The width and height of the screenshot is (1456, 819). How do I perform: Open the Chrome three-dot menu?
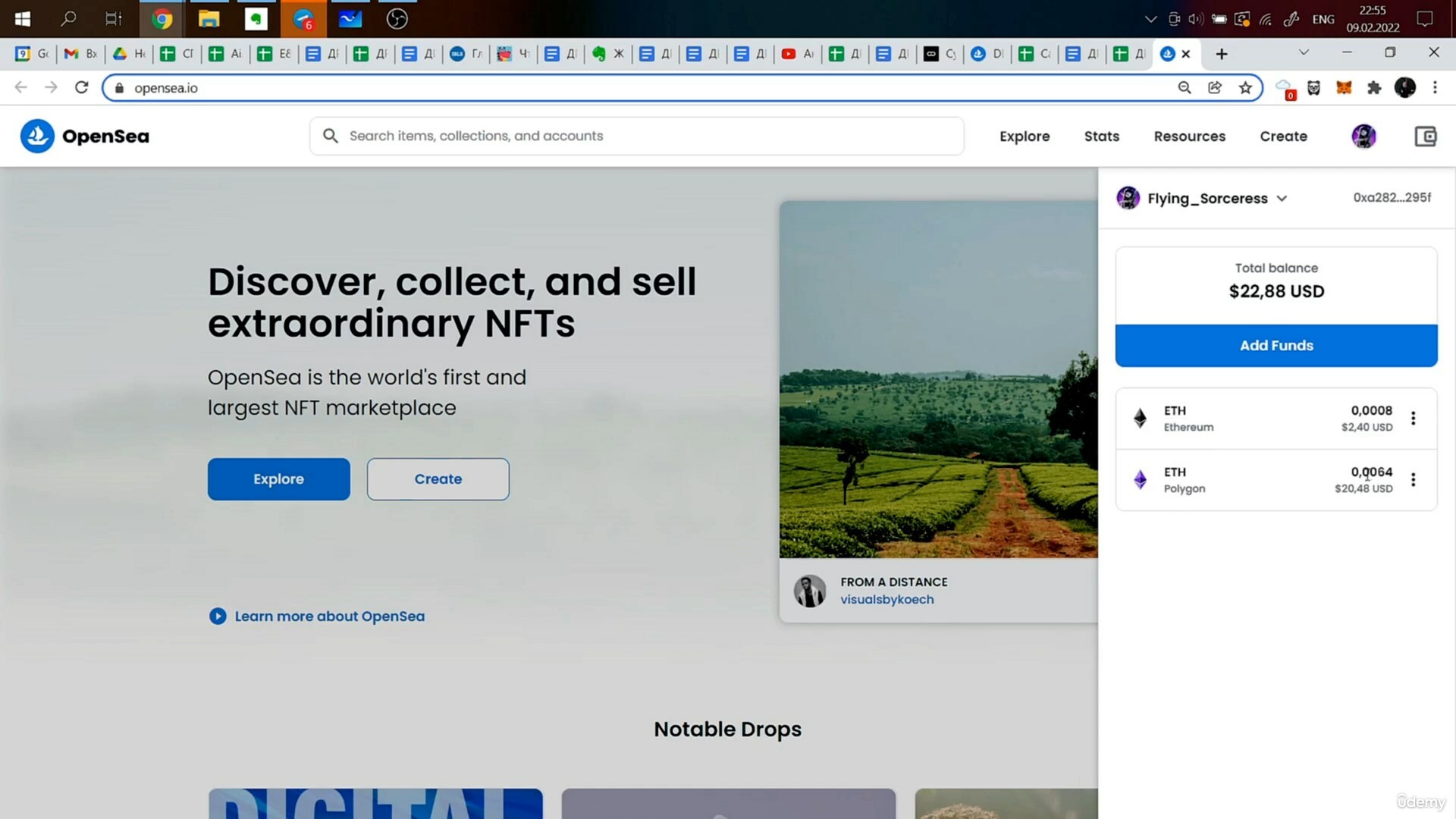(1435, 88)
